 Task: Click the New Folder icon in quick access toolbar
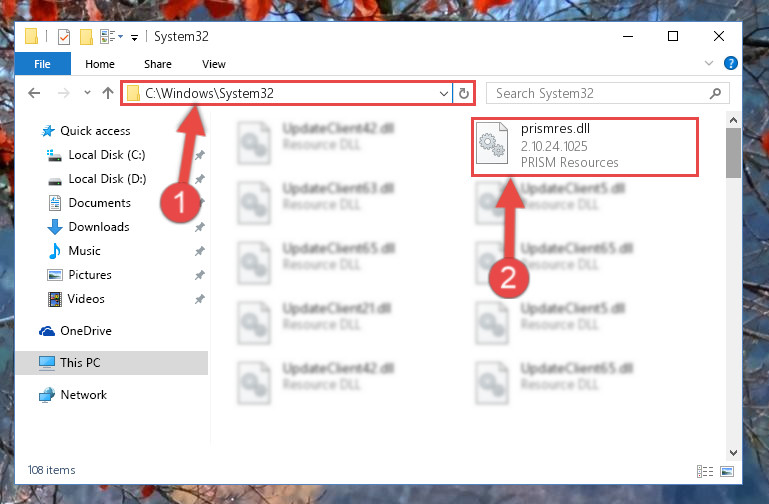(x=86, y=37)
